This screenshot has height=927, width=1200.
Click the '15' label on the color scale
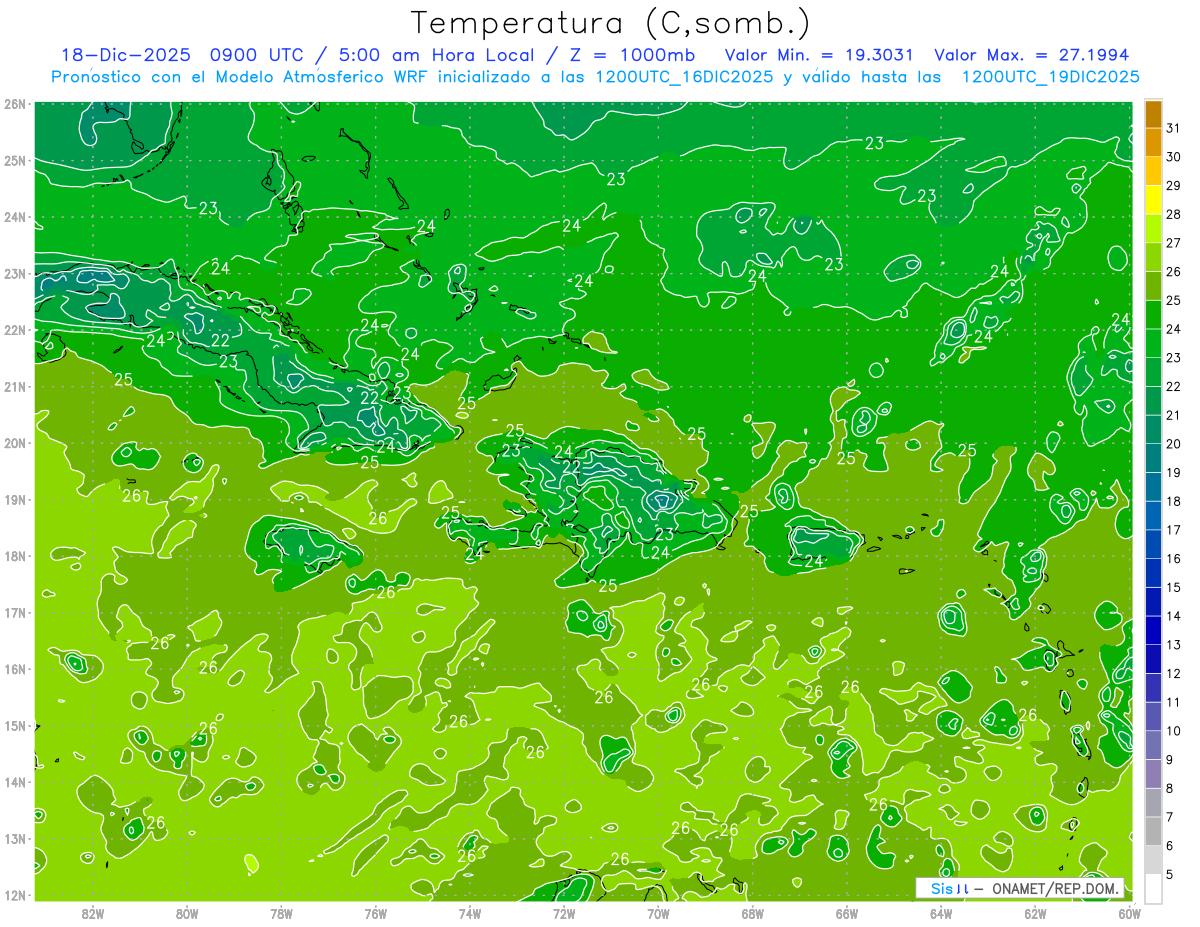(x=1174, y=588)
